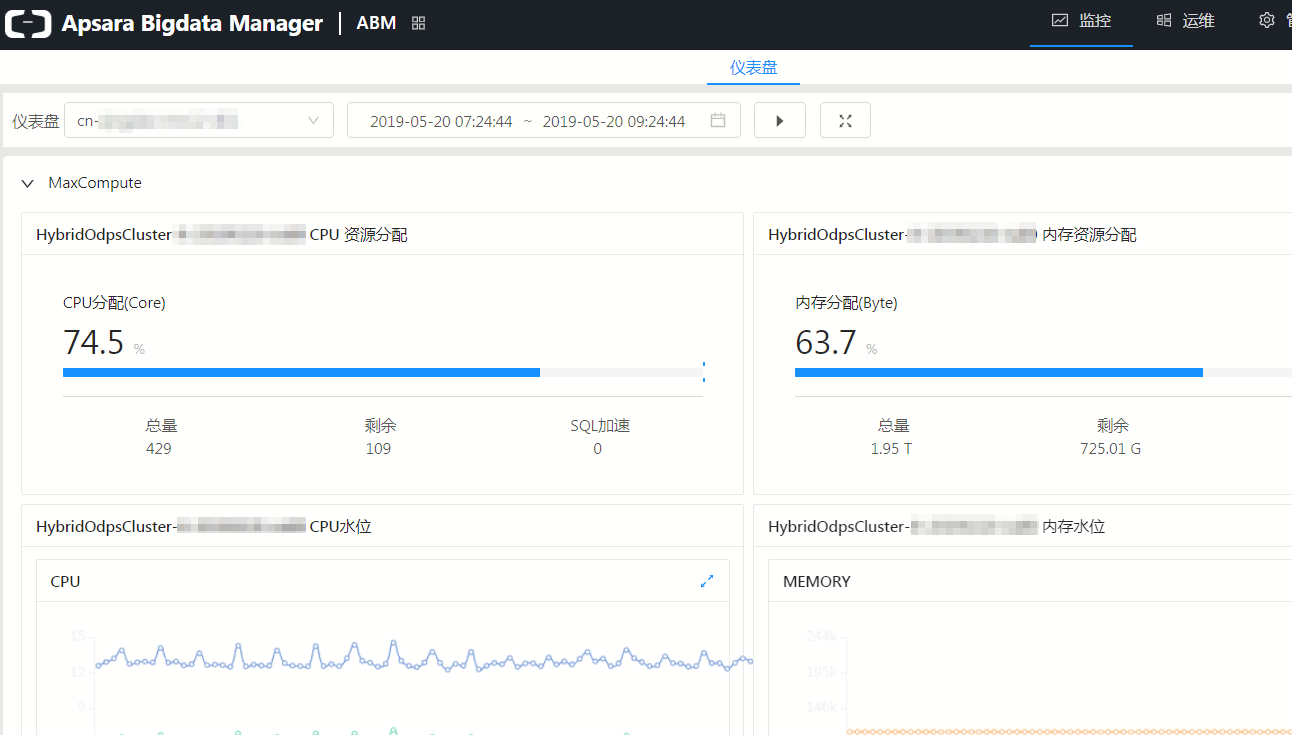Click the calendar icon in date range
Screen dimensions: 1292x735
click(x=718, y=121)
